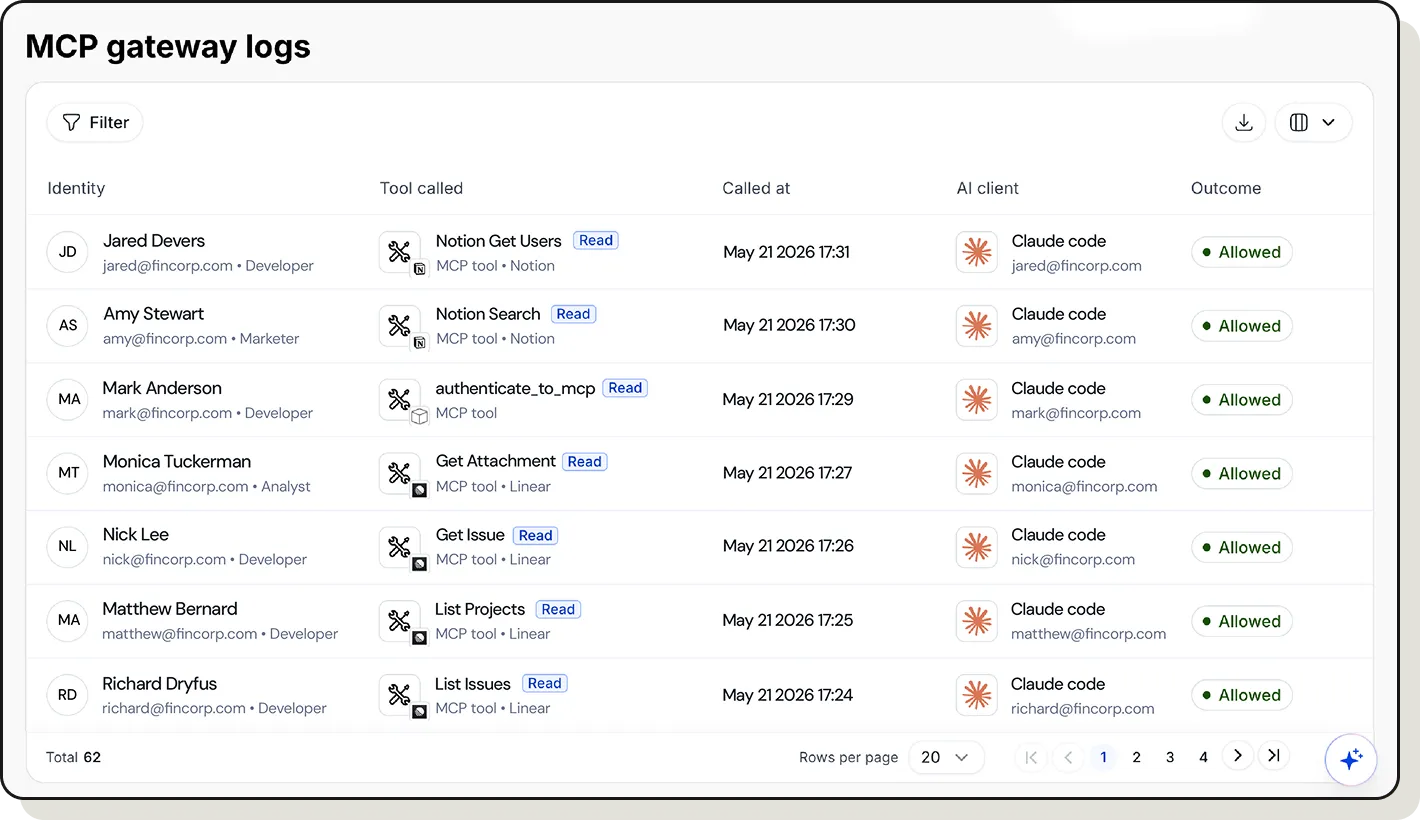This screenshot has width=1420, height=820.
Task: Click the MA avatar for Mark Anderson
Action: [x=68, y=399]
